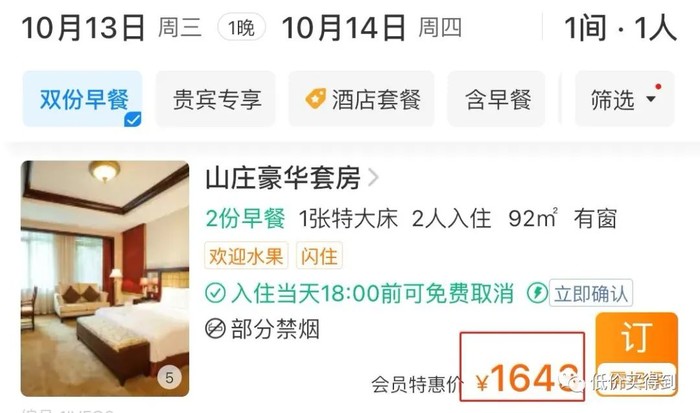700x413 pixels.
Task: Click the no-smoking 部分禁烟 icon
Action: [215, 329]
